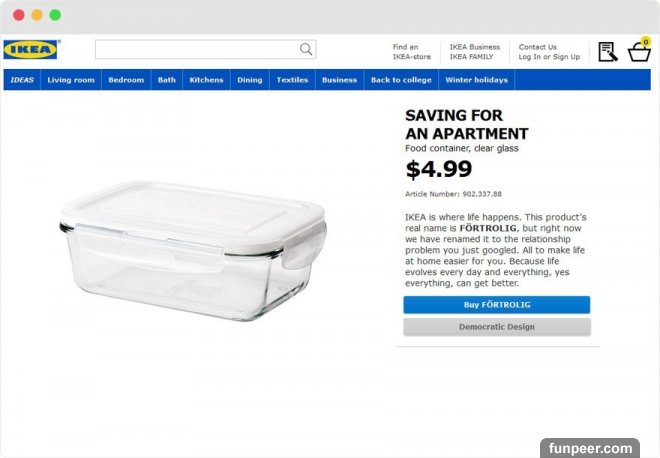This screenshot has width=660, height=458.
Task: Select the Textiles menu item
Action: coord(292,80)
